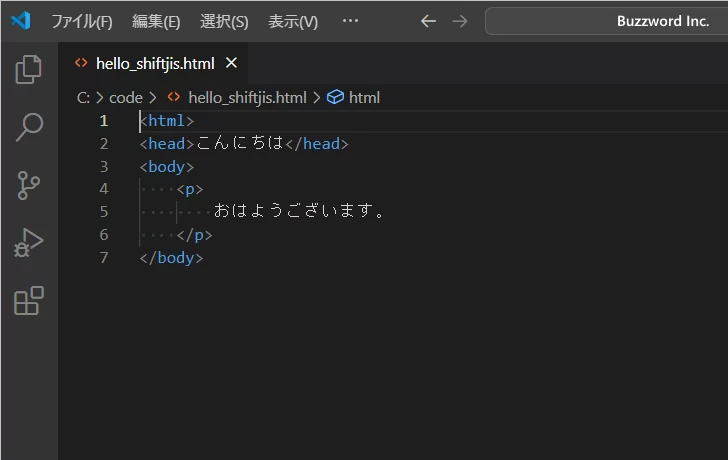Expand the hidden menus with ellipsis
This screenshot has width=728, height=460.
pos(350,21)
